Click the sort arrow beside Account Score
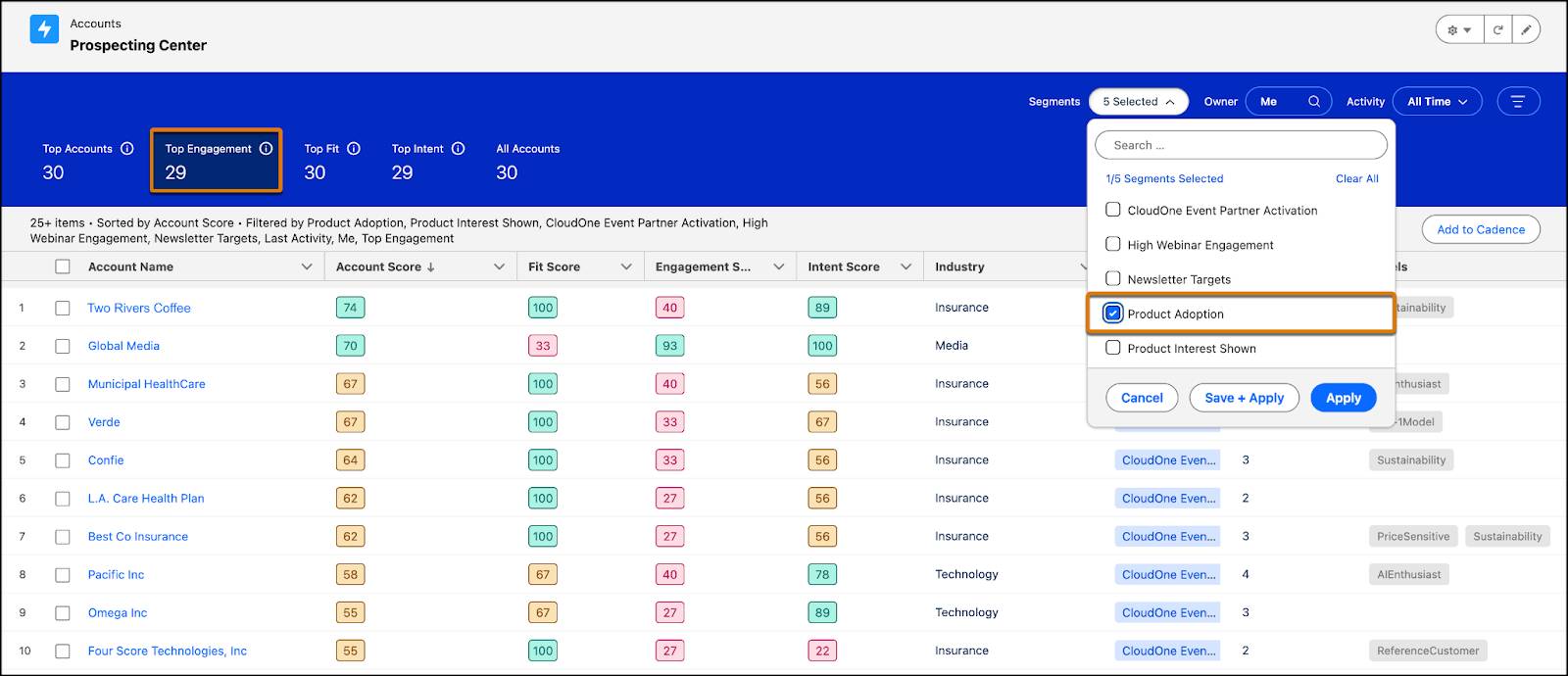This screenshot has height=676, width=1568. click(x=431, y=267)
